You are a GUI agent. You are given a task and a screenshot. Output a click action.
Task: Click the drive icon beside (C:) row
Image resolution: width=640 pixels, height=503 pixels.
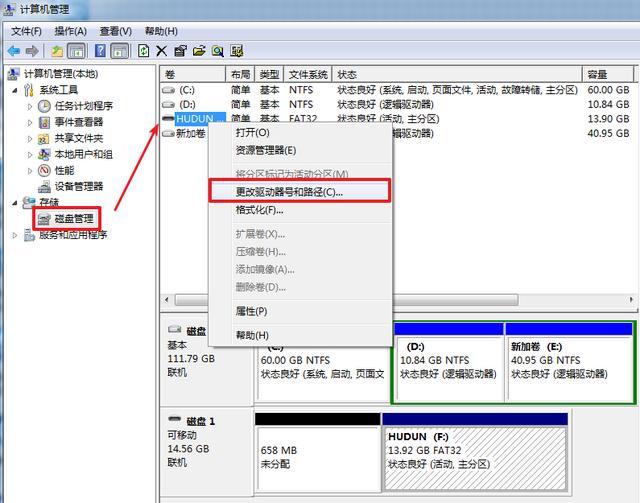(168, 90)
